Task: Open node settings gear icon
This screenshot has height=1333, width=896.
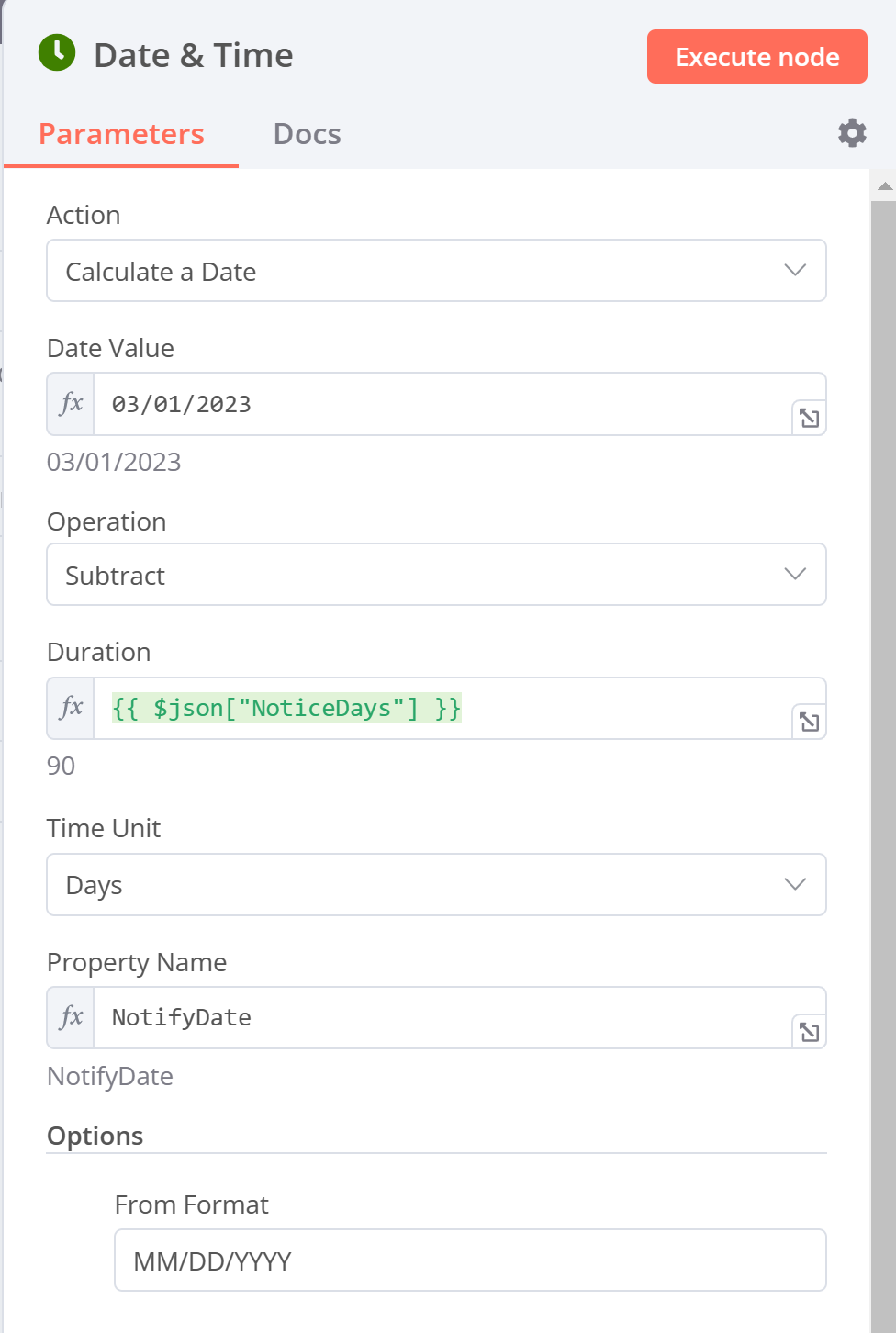Action: click(852, 133)
